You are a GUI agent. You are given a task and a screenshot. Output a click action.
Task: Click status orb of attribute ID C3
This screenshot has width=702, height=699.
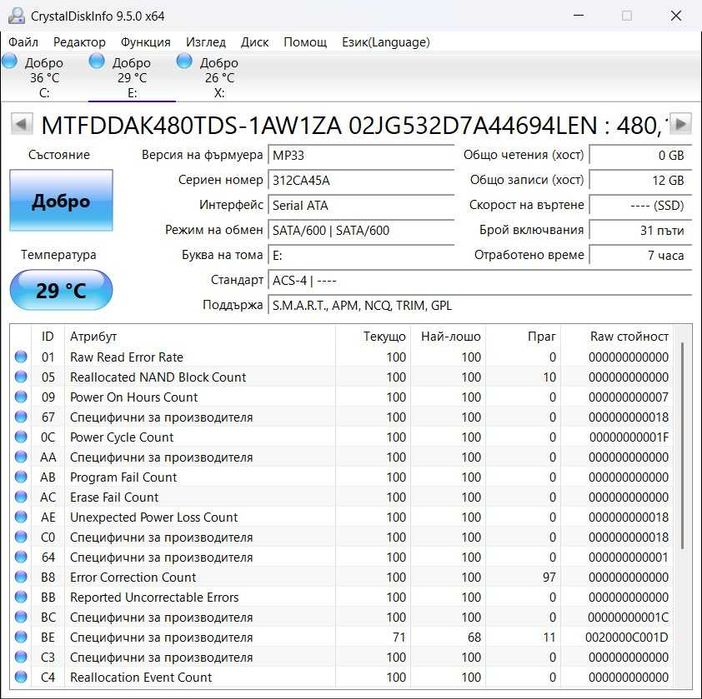[21, 657]
